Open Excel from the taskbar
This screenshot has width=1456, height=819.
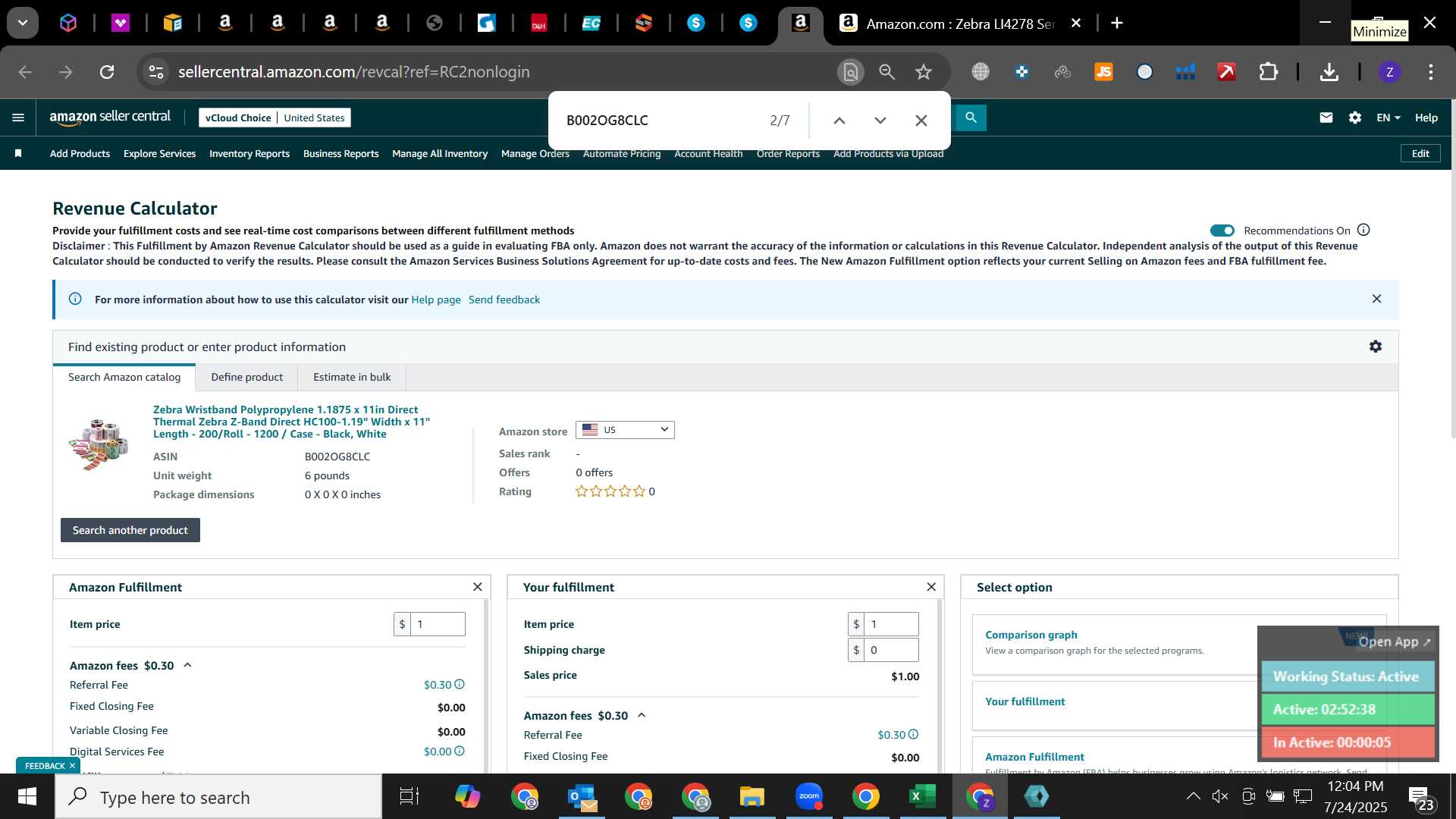coord(922,796)
